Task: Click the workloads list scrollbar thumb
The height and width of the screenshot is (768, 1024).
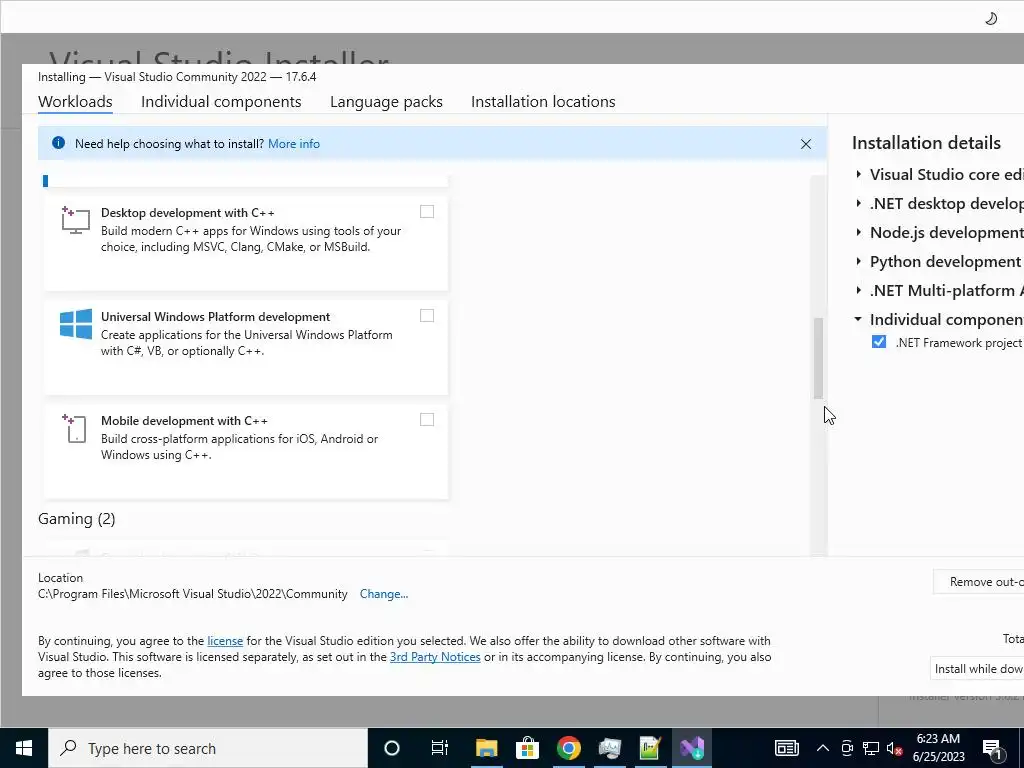Action: [818, 358]
